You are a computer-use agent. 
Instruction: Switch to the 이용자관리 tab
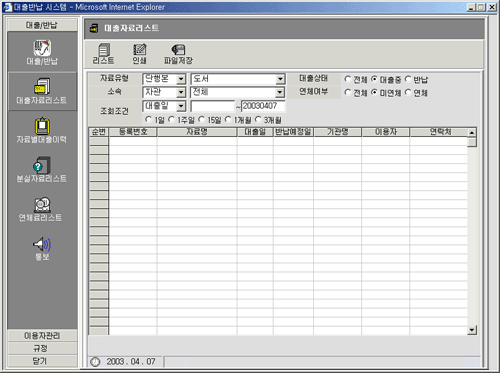tap(42, 336)
